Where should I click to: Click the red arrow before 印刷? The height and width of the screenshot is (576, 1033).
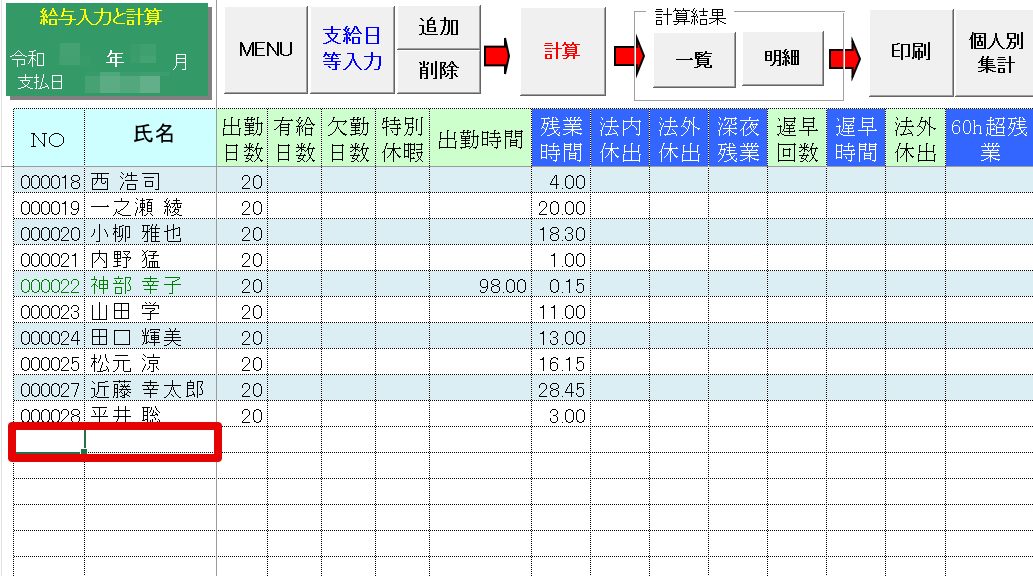click(845, 60)
